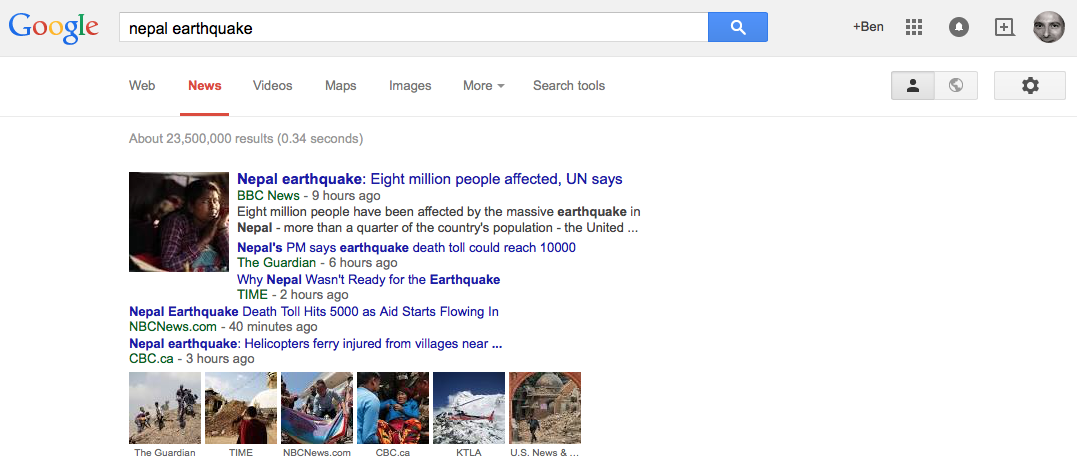Open NBC News death toll hits 5000 article

click(x=313, y=311)
